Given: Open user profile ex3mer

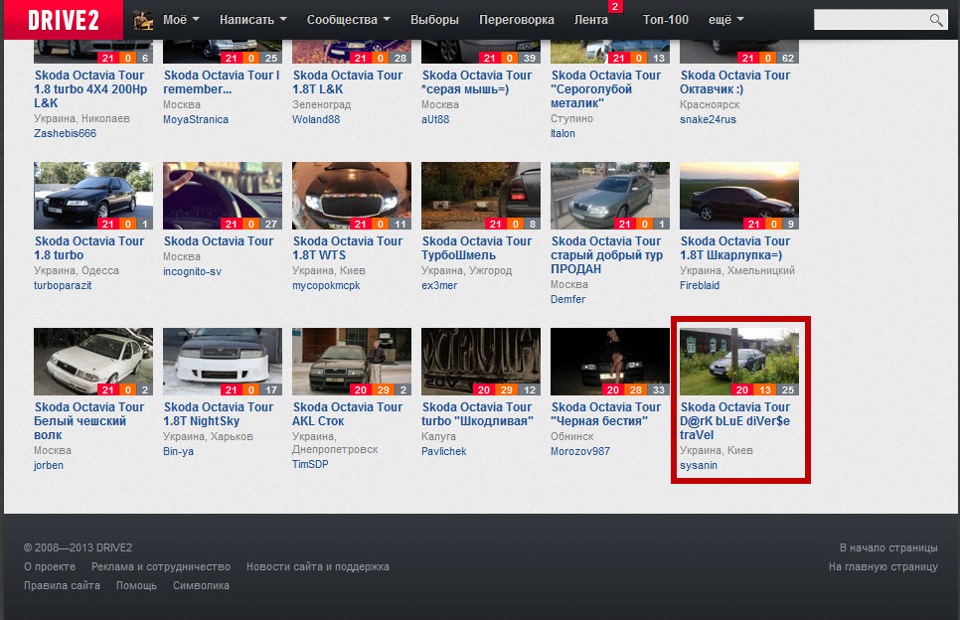Looking at the screenshot, I should pos(439,285).
